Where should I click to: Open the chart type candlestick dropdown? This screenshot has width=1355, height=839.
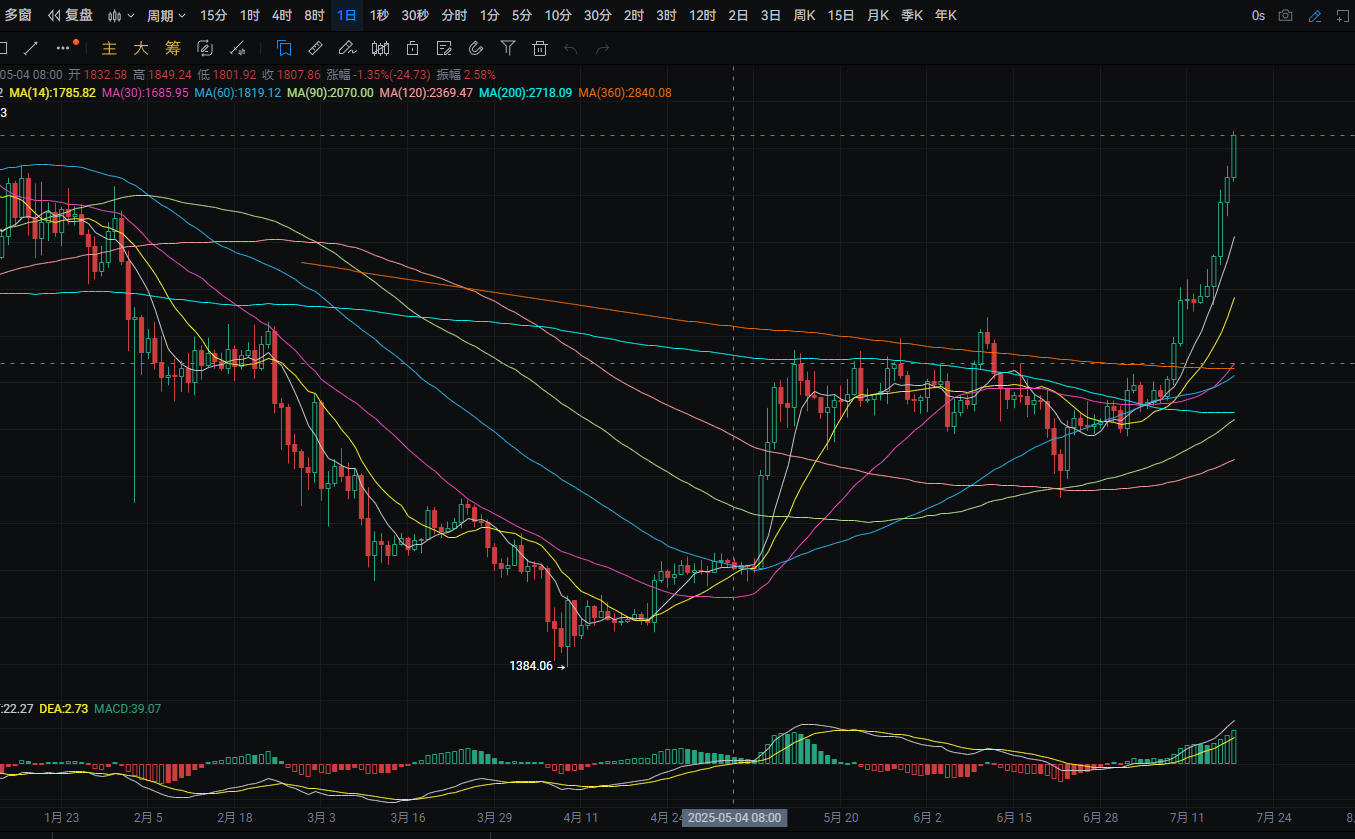pos(120,16)
